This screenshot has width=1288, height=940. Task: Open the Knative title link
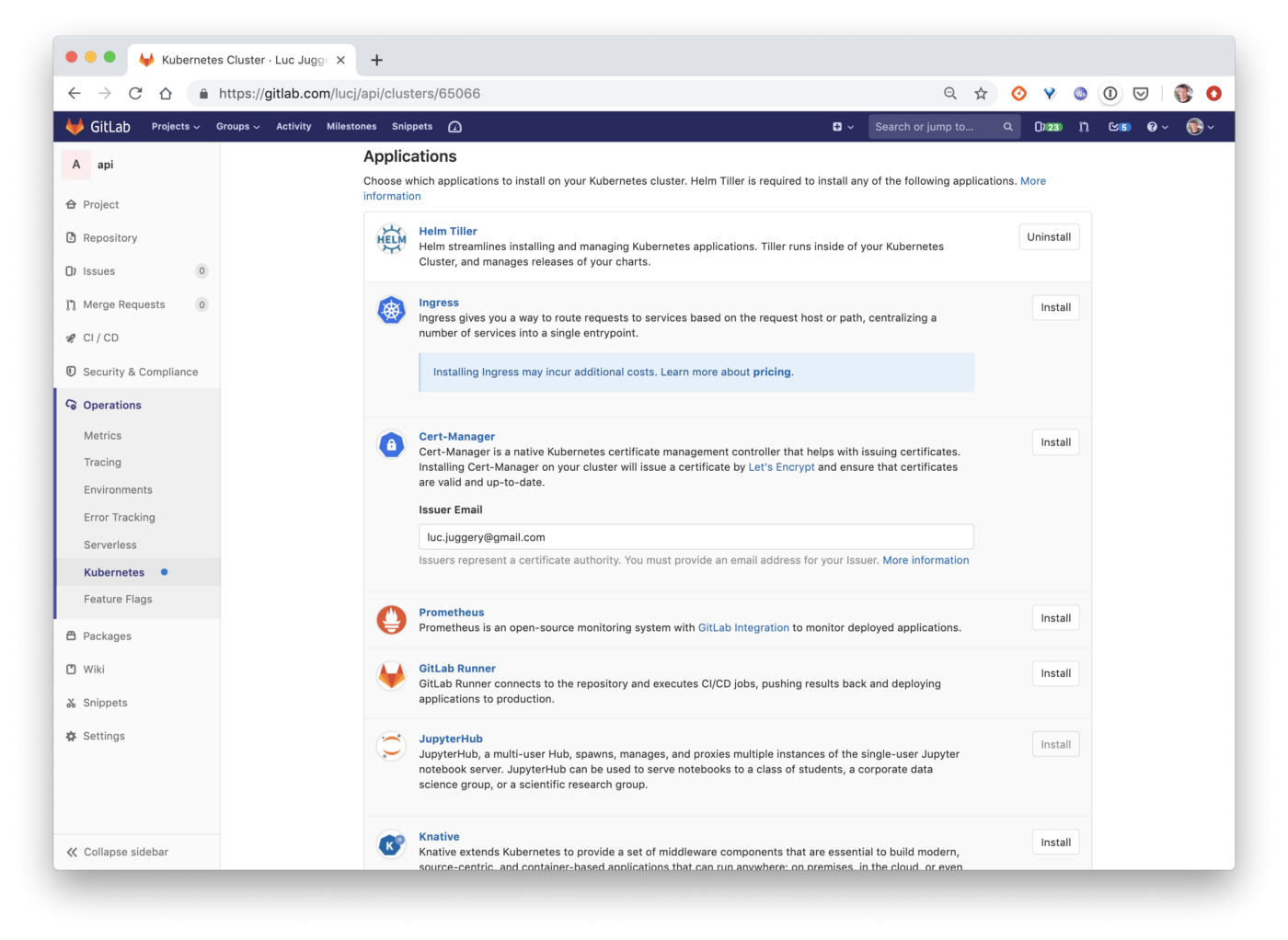(439, 837)
